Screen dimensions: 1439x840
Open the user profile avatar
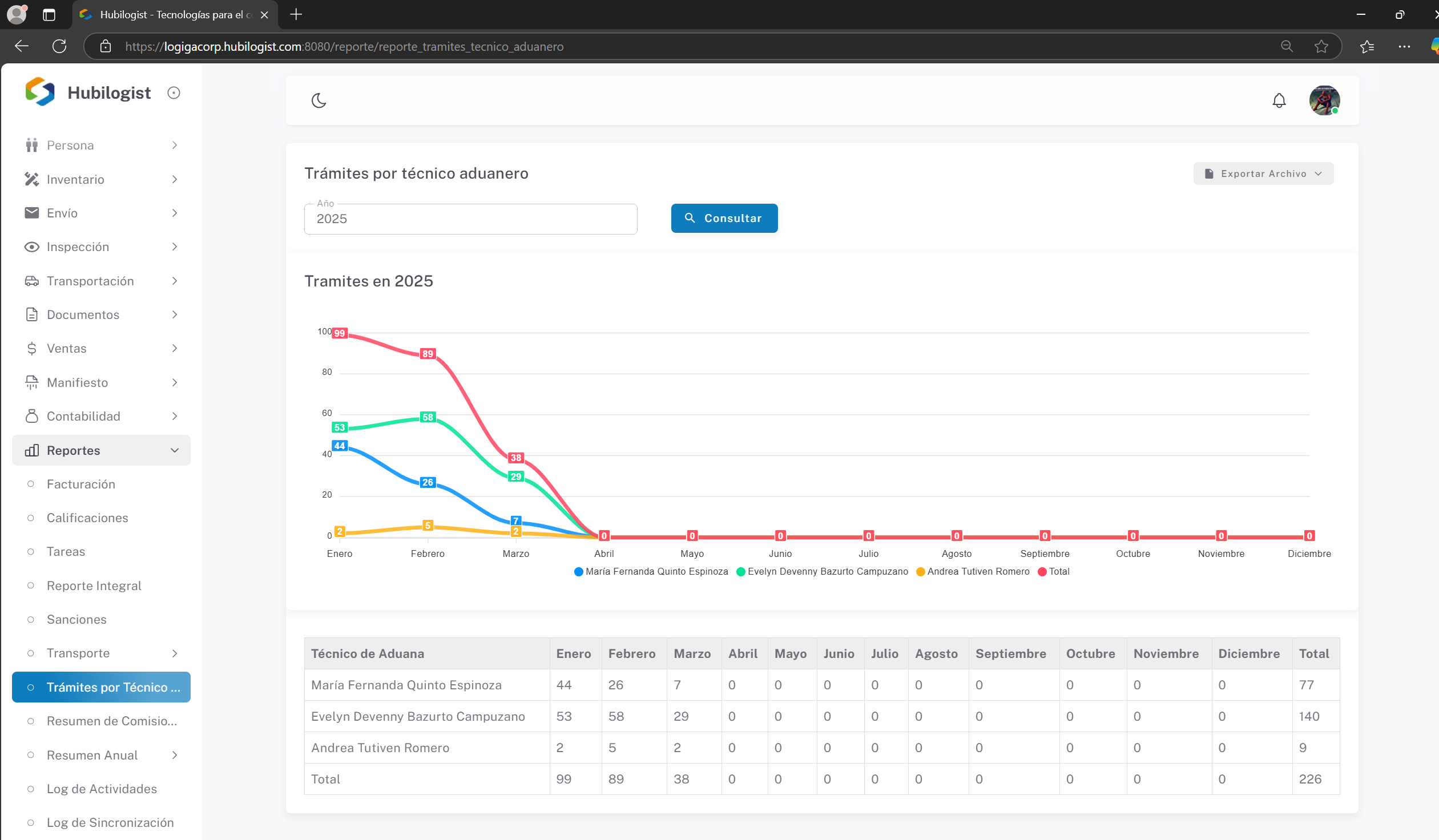pos(1324,100)
